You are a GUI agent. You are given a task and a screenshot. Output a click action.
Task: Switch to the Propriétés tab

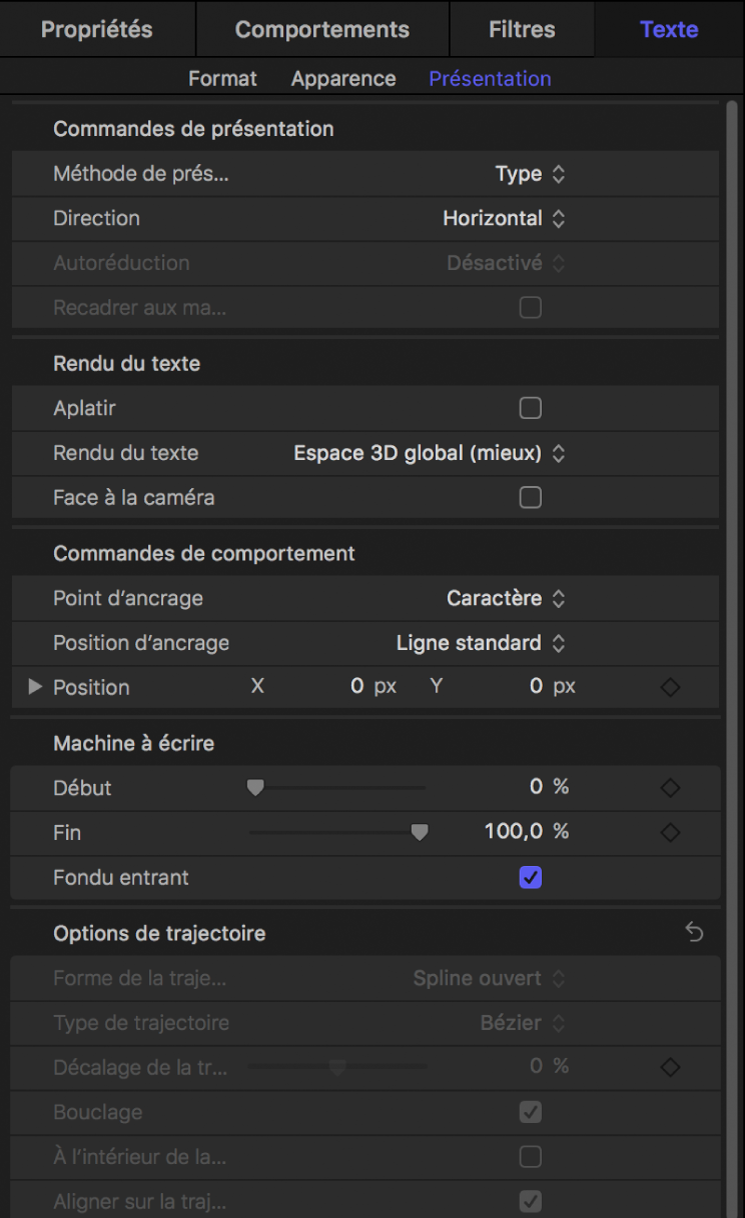click(x=96, y=29)
